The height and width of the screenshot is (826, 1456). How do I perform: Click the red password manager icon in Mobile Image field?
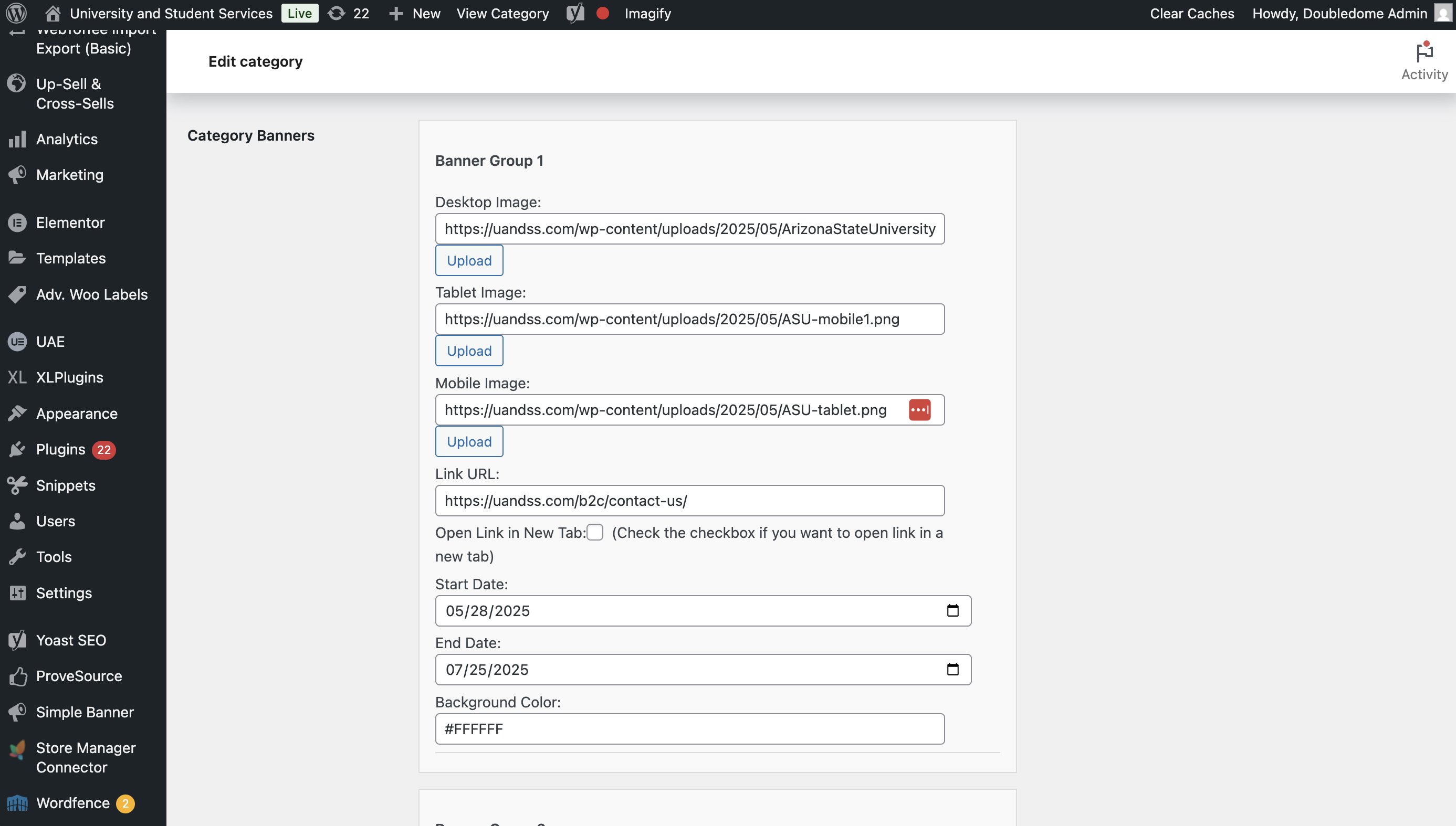[919, 410]
